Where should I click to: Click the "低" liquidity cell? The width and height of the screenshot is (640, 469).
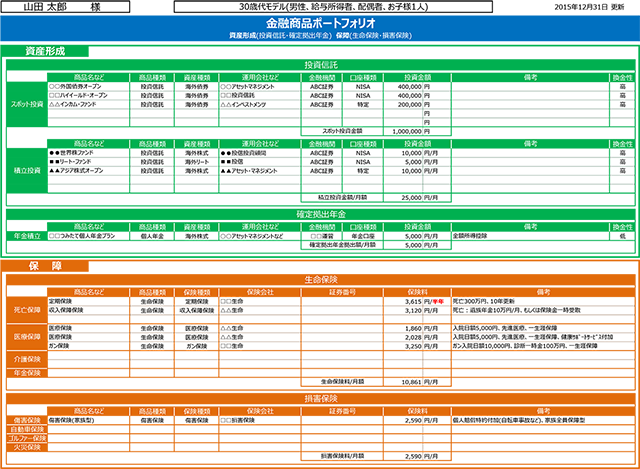(x=622, y=236)
